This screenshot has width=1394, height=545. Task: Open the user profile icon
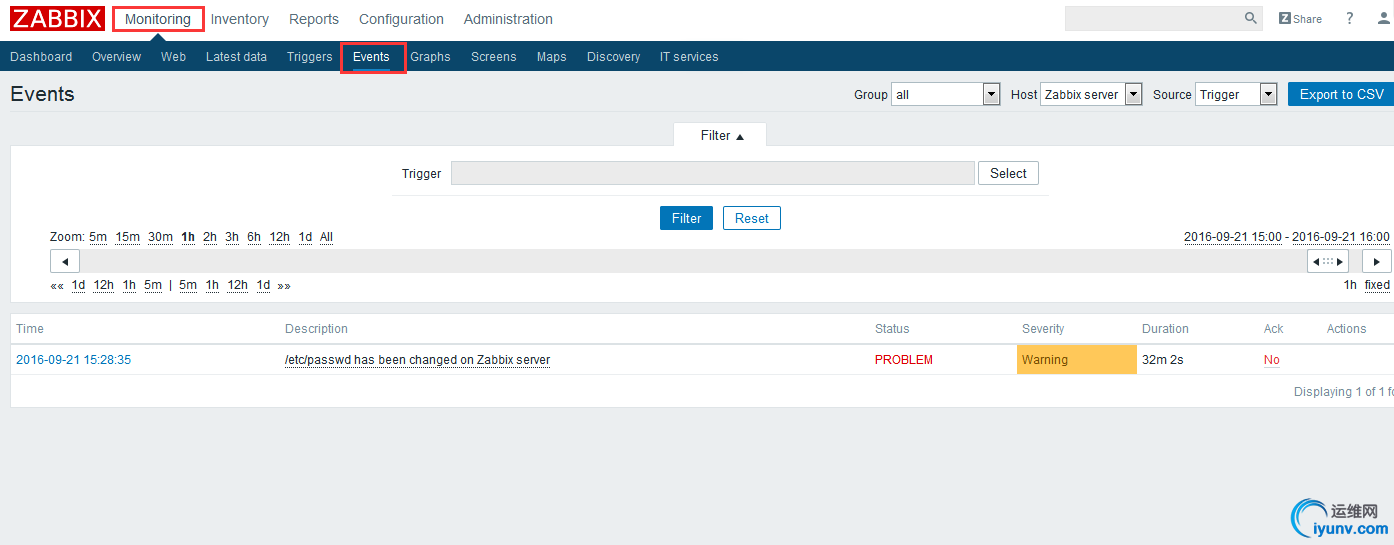[1384, 19]
